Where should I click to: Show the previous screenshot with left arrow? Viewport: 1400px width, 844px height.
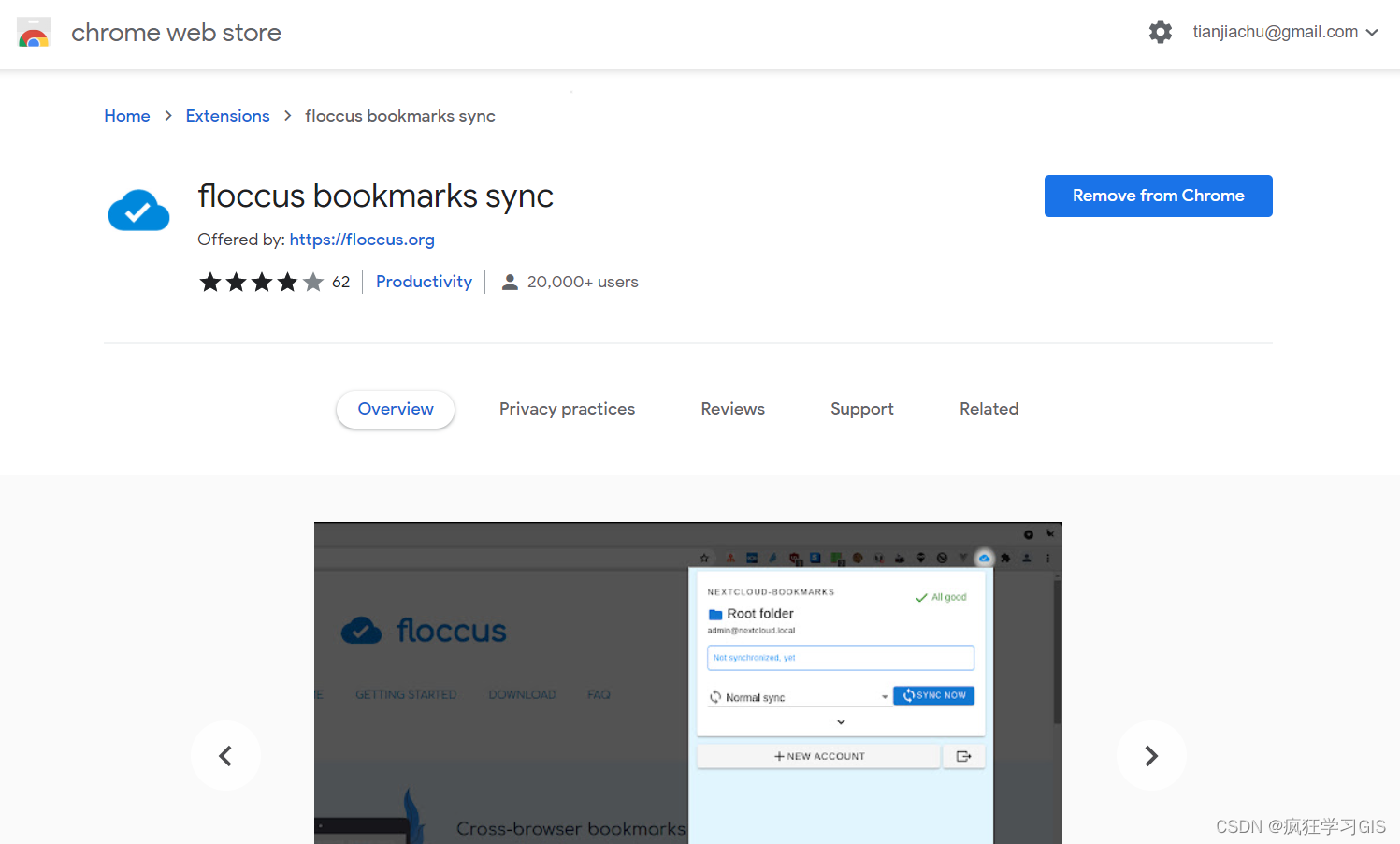click(x=225, y=755)
